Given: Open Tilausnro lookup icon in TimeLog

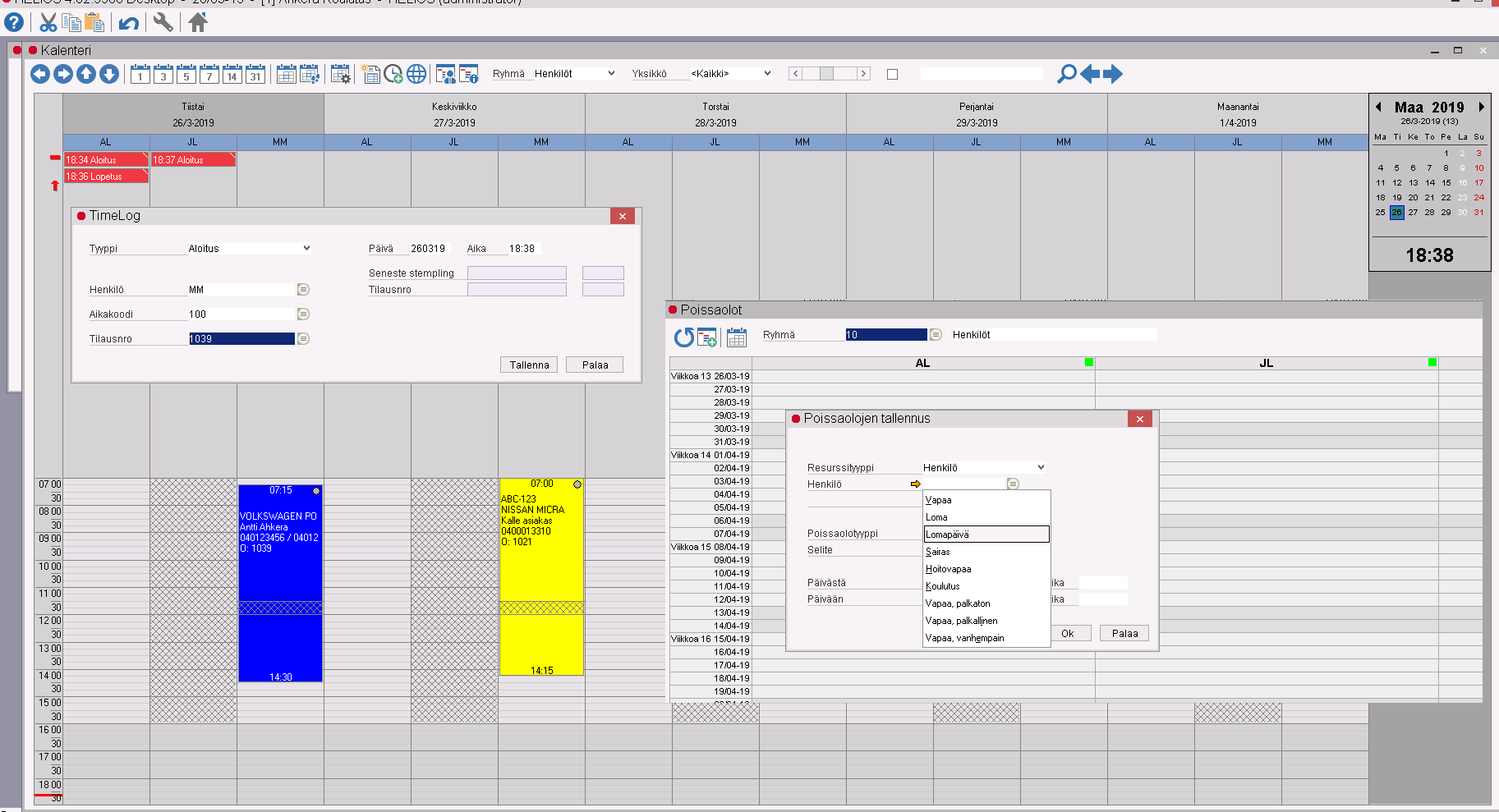Looking at the screenshot, I should pos(303,338).
